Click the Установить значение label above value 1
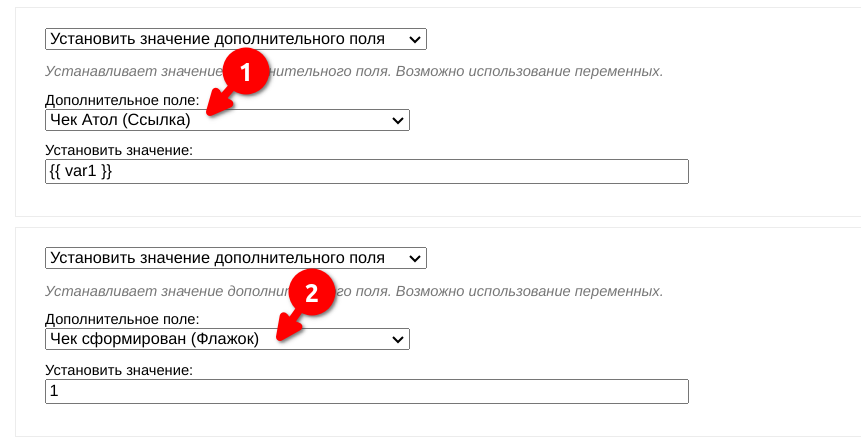The height and width of the screenshot is (445, 861). point(119,370)
